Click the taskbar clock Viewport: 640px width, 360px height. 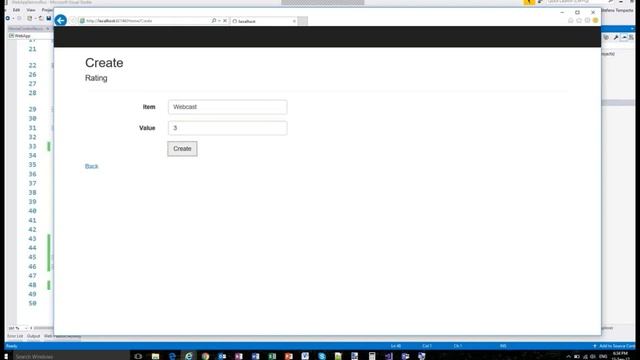click(x=620, y=356)
